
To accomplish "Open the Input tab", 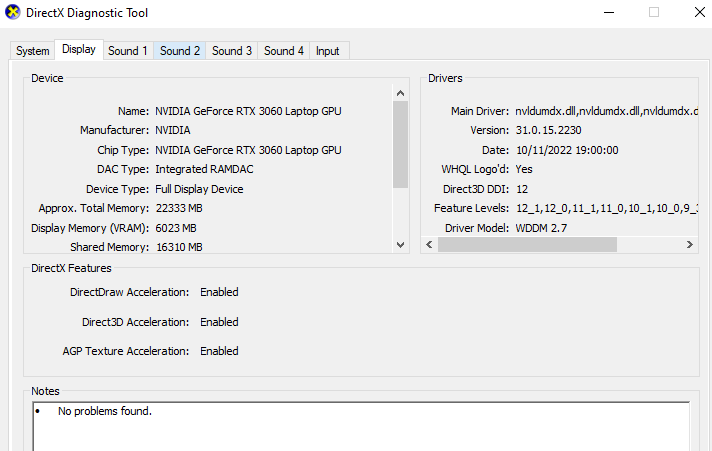I will [327, 51].
